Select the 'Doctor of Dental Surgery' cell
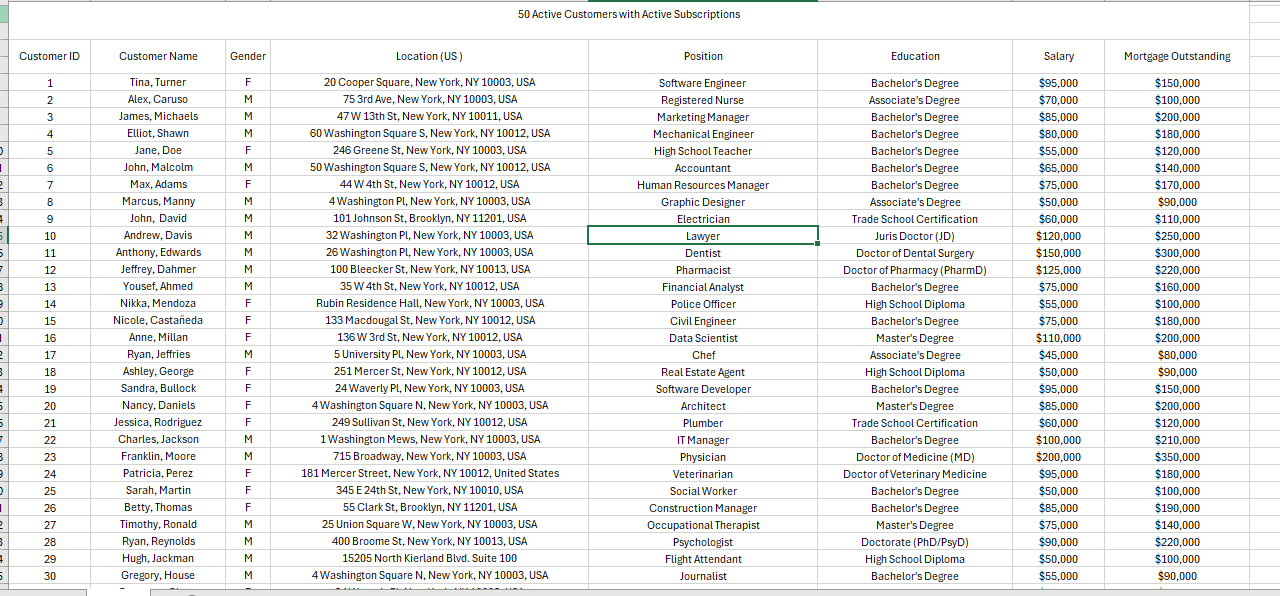The height and width of the screenshot is (596, 1280). click(915, 253)
